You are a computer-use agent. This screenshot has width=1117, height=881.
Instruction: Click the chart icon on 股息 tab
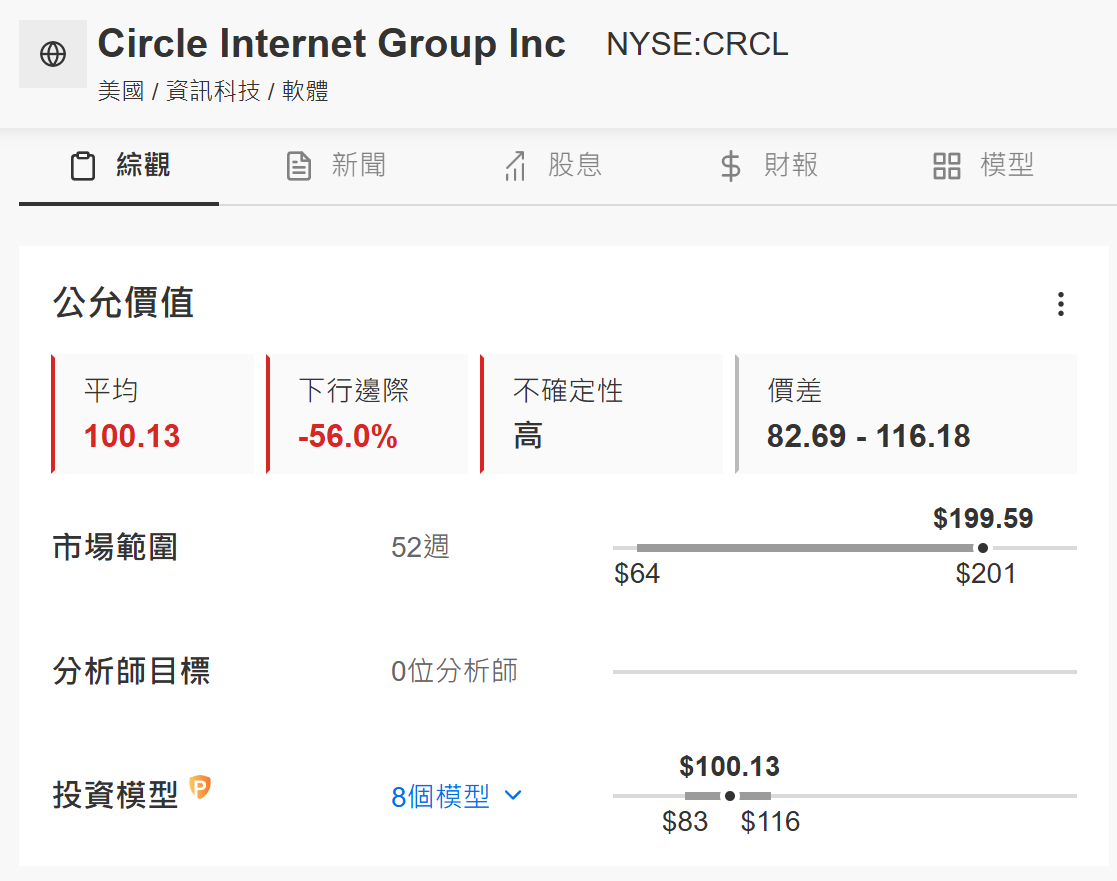(x=515, y=166)
